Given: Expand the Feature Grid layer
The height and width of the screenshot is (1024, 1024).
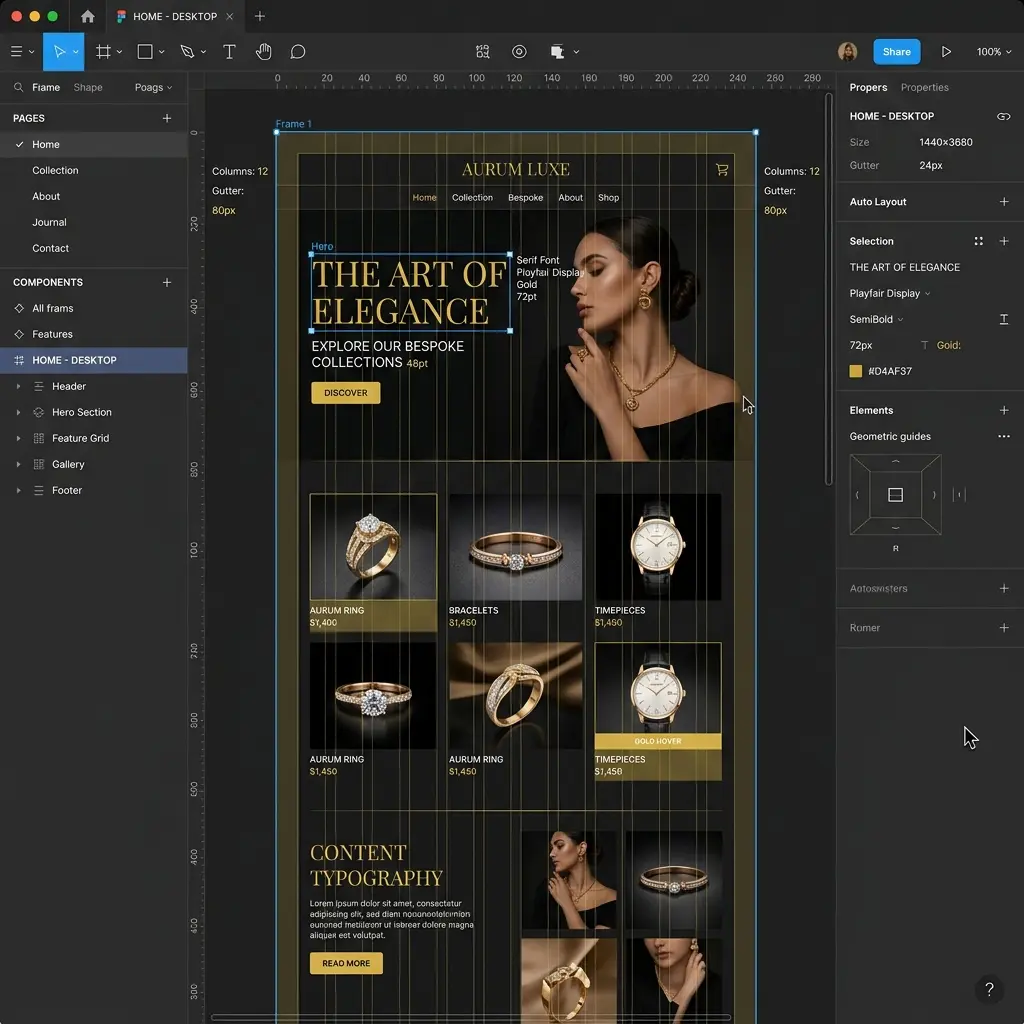Looking at the screenshot, I should 18,438.
